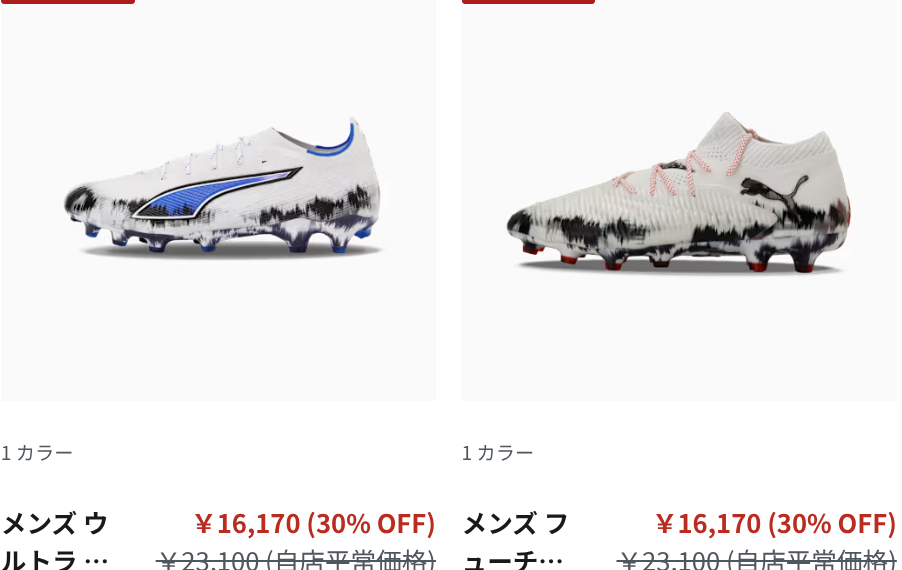Screen dimensions: 902x570
Task: Open the "メンズ ウルトラ" product title
Action: (x=55, y=540)
